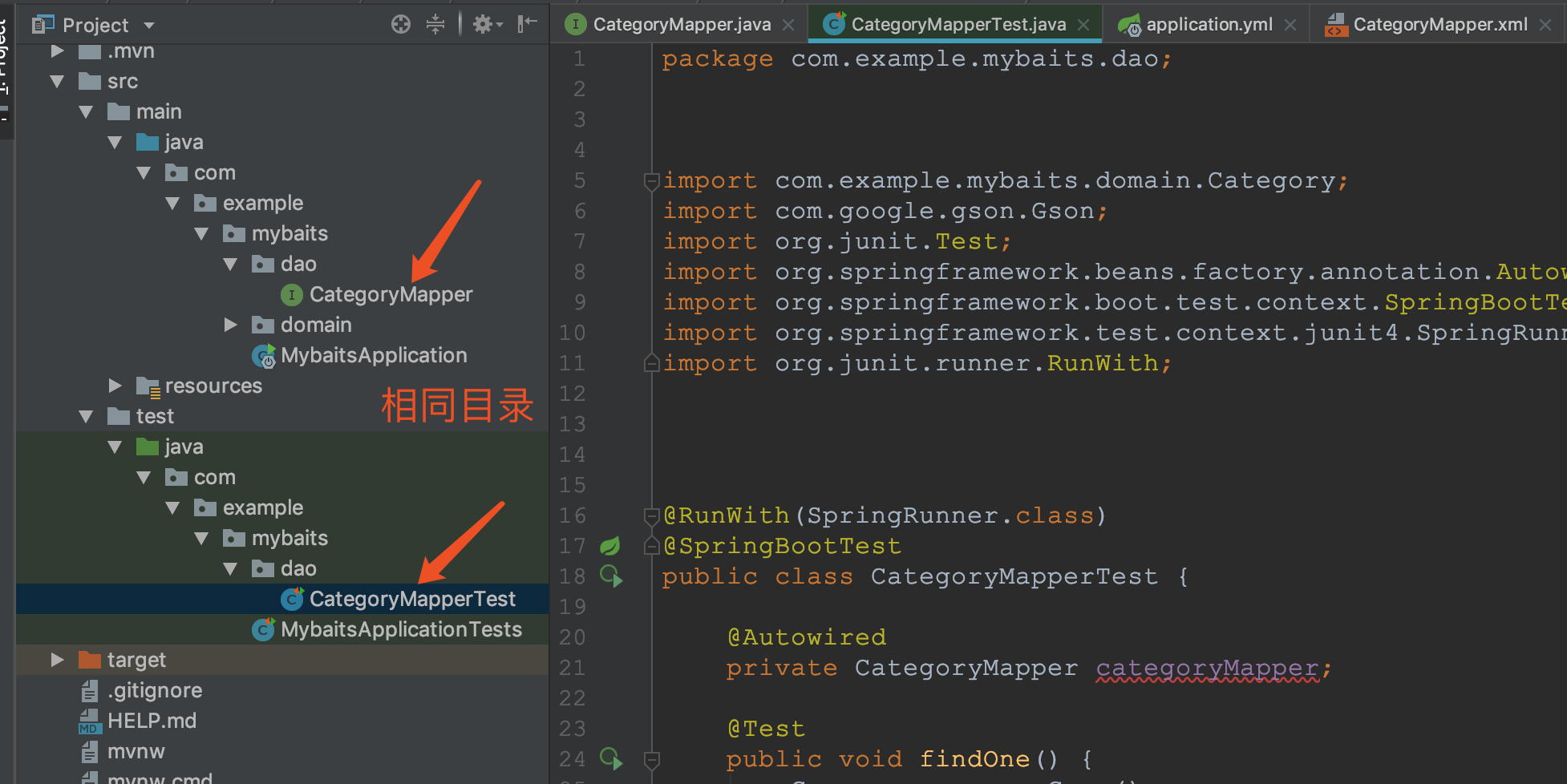Expand the .mvn folder
The image size is (1567, 784).
tap(57, 51)
